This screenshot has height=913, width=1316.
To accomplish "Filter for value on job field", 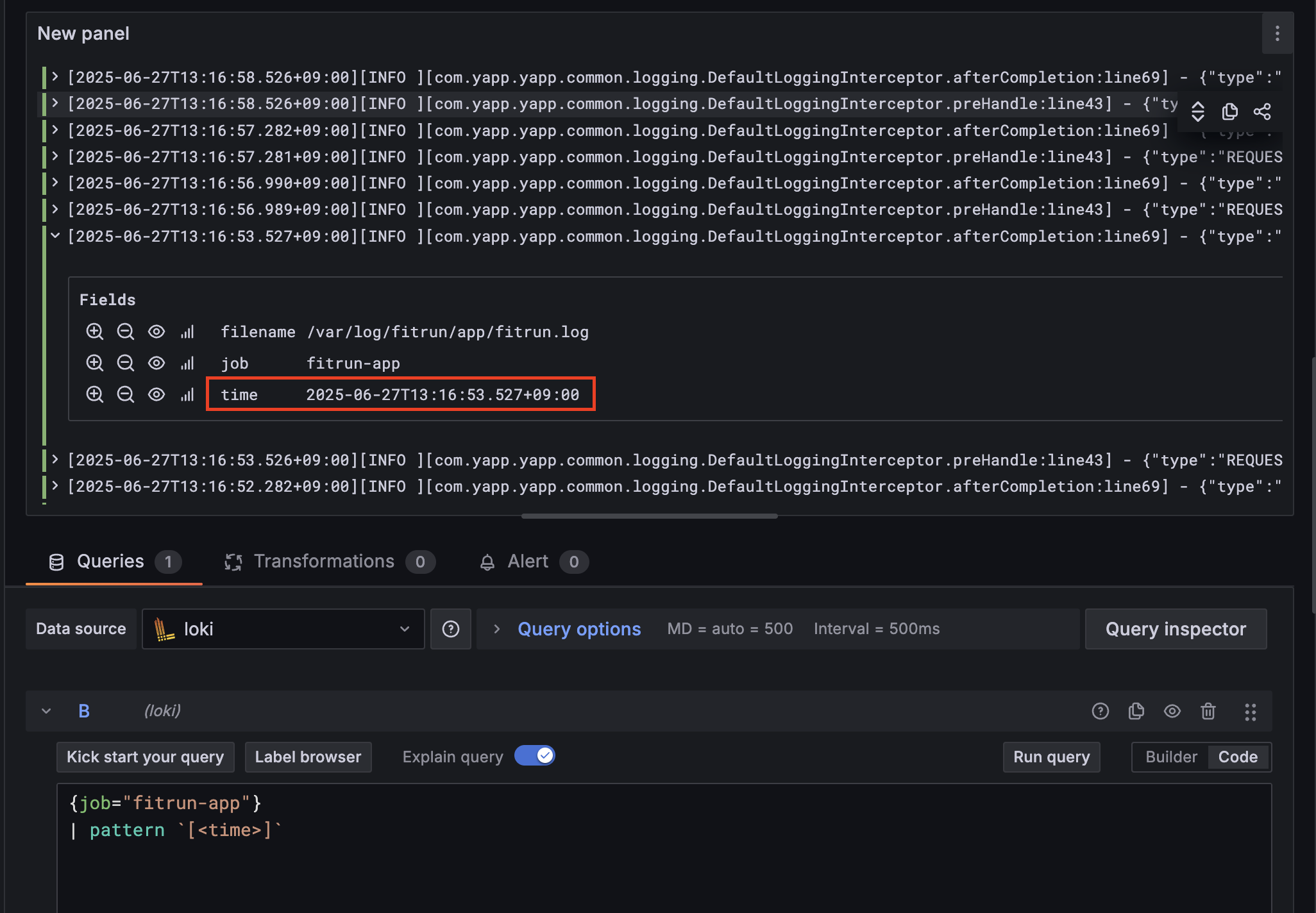I will point(95,363).
